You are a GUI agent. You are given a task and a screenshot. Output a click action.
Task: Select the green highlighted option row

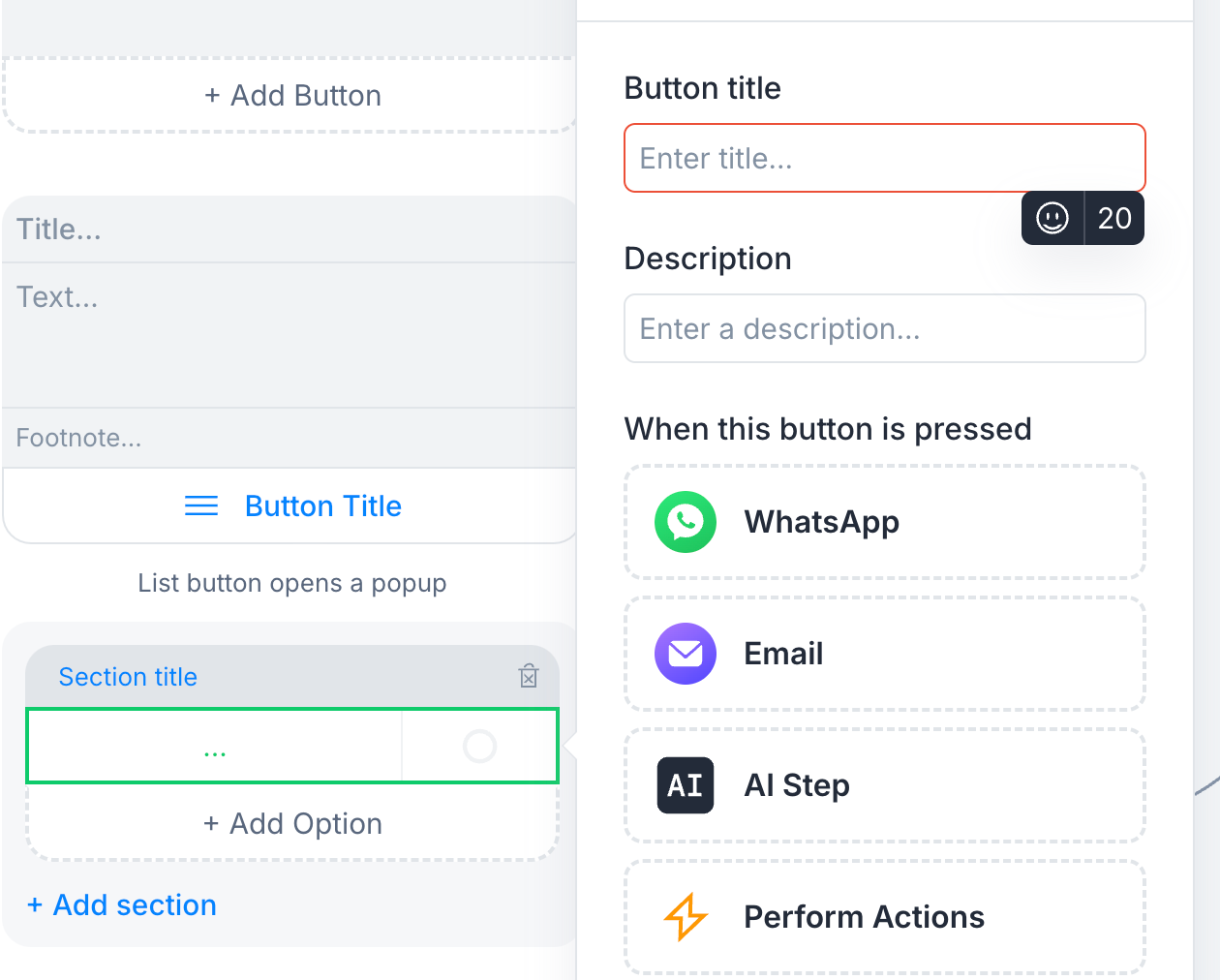[292, 746]
